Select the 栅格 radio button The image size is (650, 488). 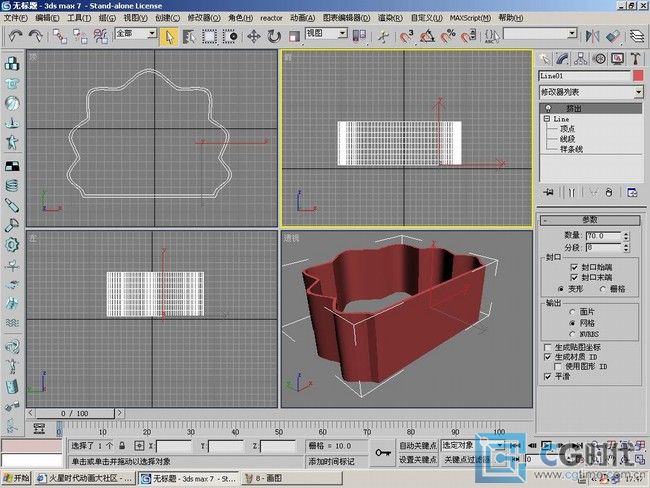coord(603,289)
